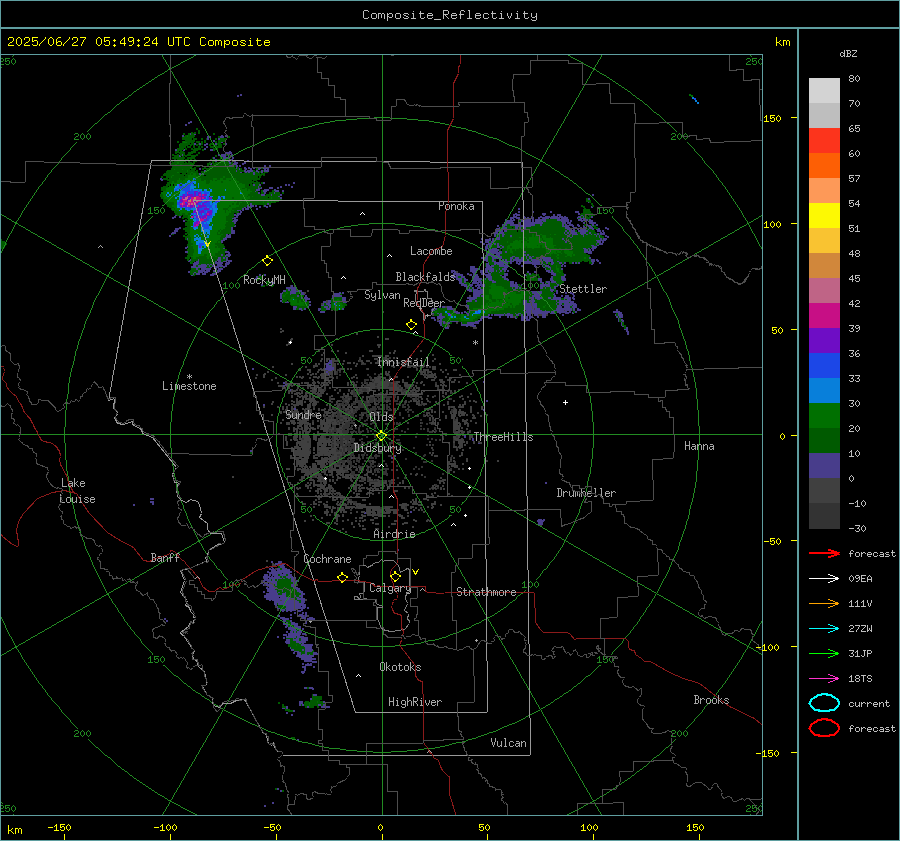Click the white 09EA arrow legend entry

tap(824, 579)
